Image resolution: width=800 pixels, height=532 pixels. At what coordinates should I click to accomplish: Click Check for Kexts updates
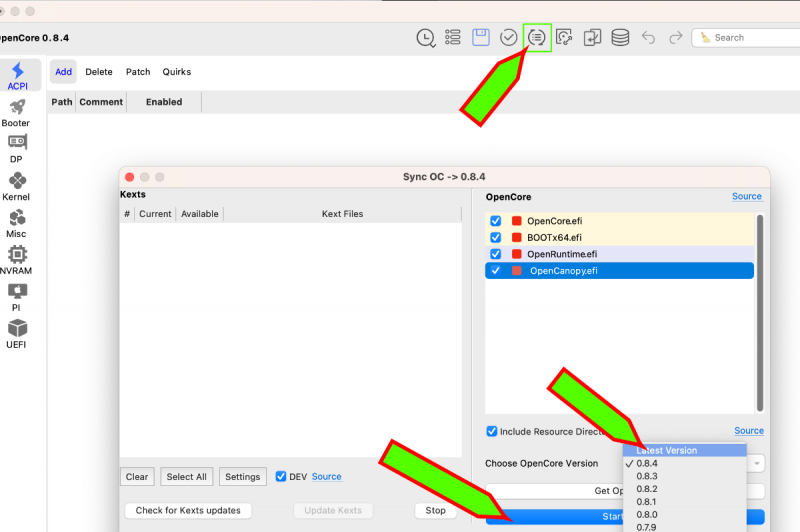[188, 511]
